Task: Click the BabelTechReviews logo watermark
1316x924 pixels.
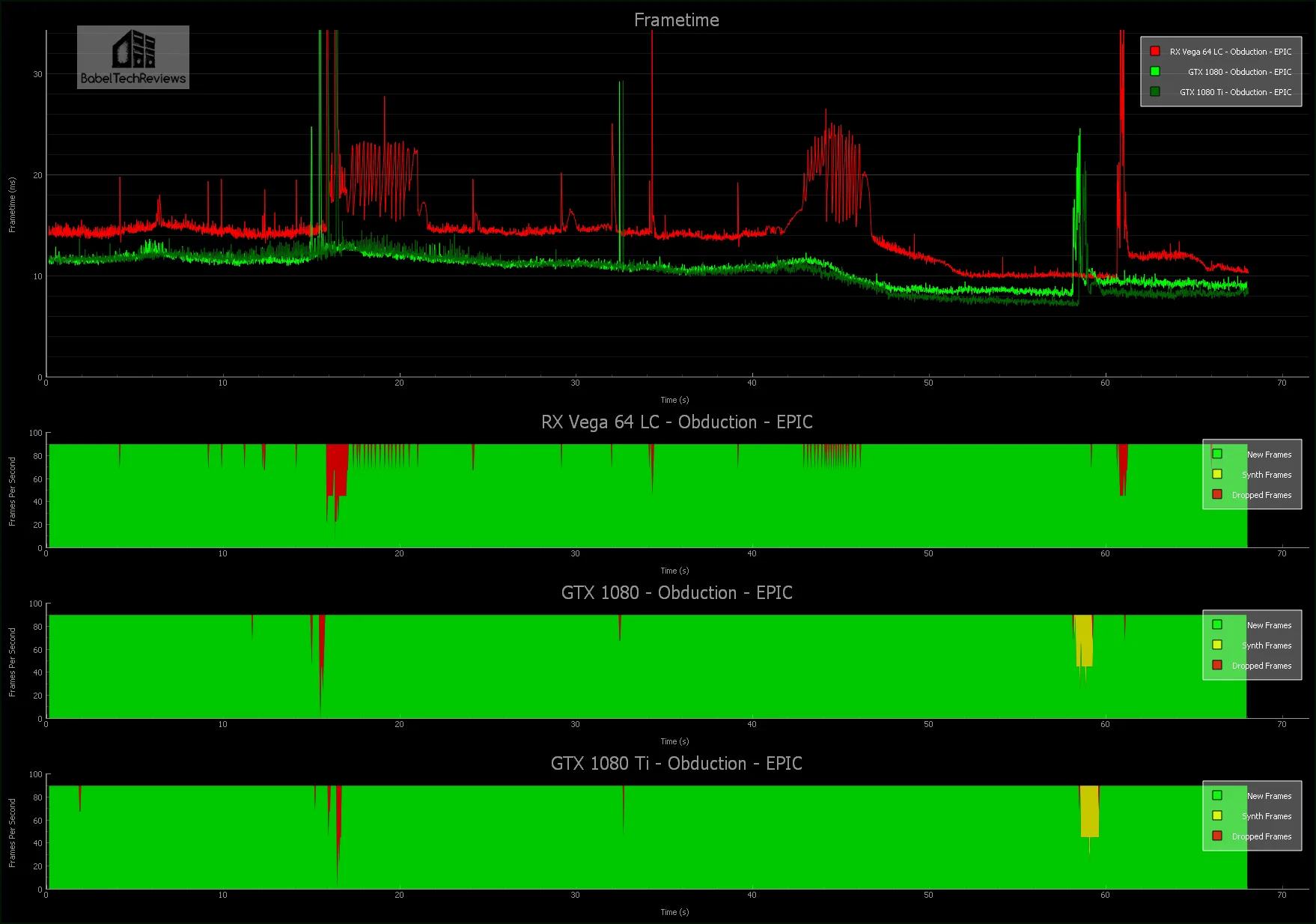Action: pos(132,58)
